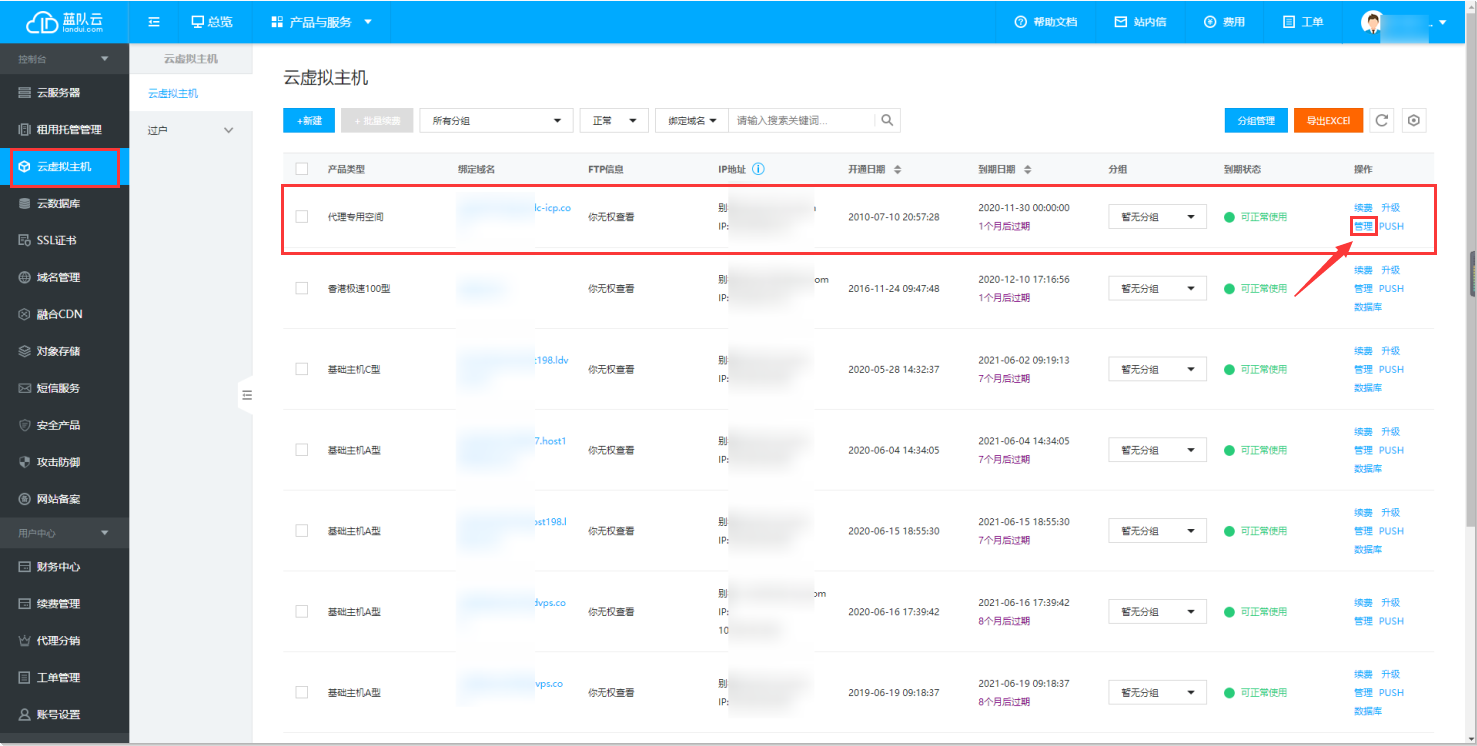Open 暂无分组 dropdown for 香港极速100型 row
This screenshot has height=746, width=1477.
(x=1157, y=288)
